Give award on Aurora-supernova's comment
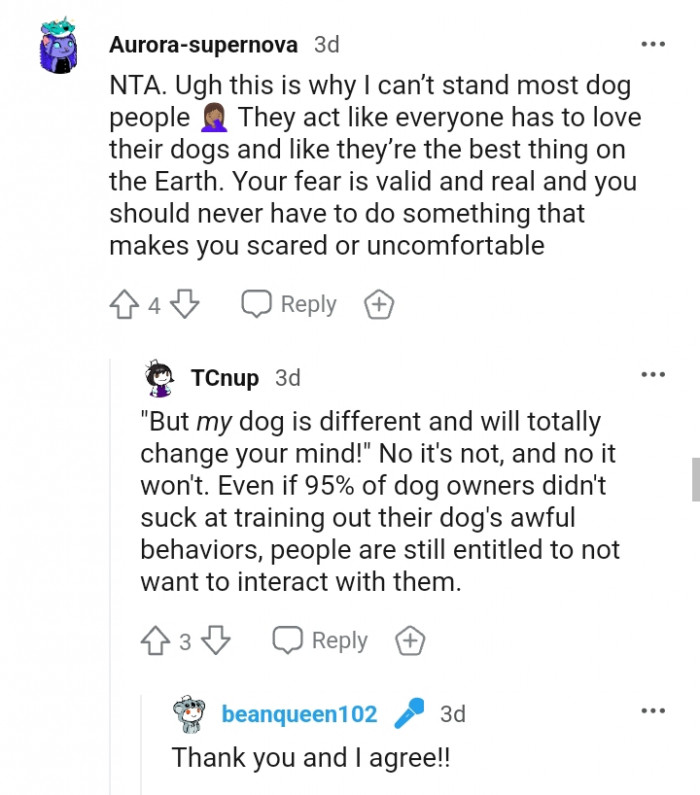The width and height of the screenshot is (700, 795). [x=378, y=305]
